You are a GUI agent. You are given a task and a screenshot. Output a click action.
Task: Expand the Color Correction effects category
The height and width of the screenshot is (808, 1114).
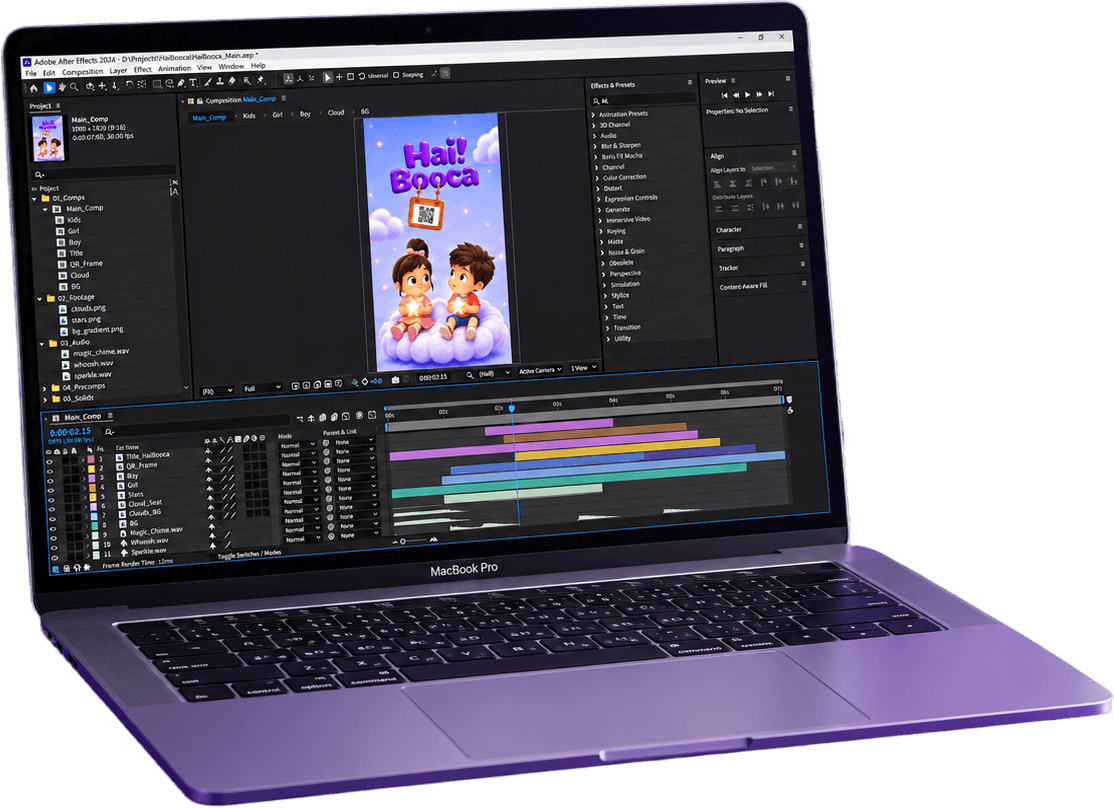point(597,178)
